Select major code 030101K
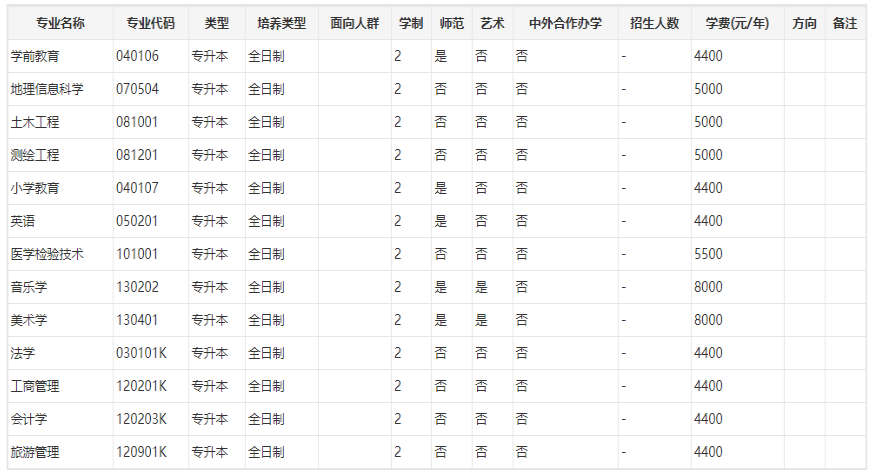The width and height of the screenshot is (872, 475). pyautogui.click(x=141, y=353)
